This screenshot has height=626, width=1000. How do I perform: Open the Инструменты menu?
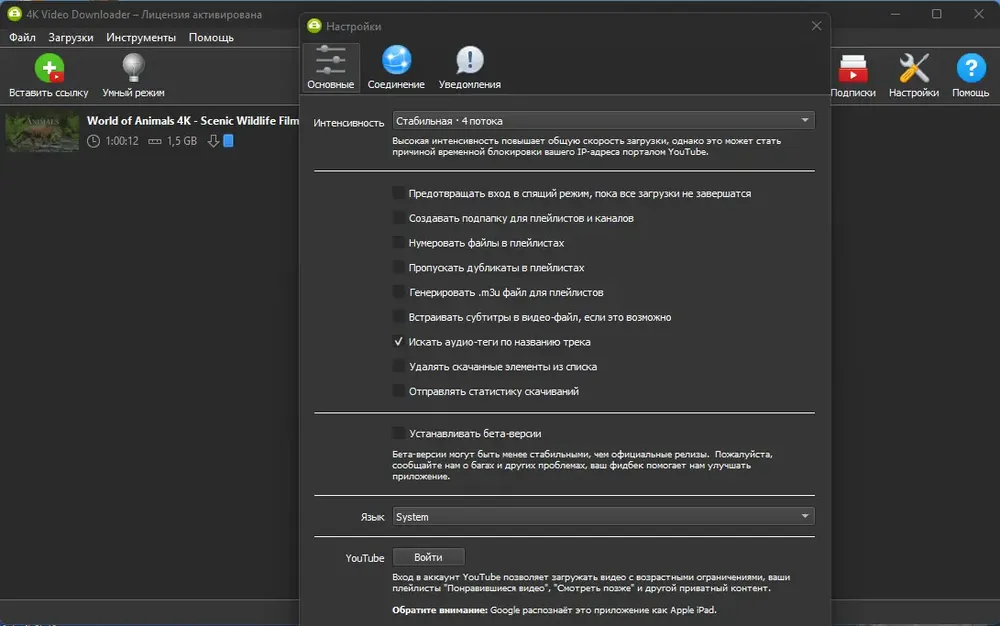(x=141, y=38)
